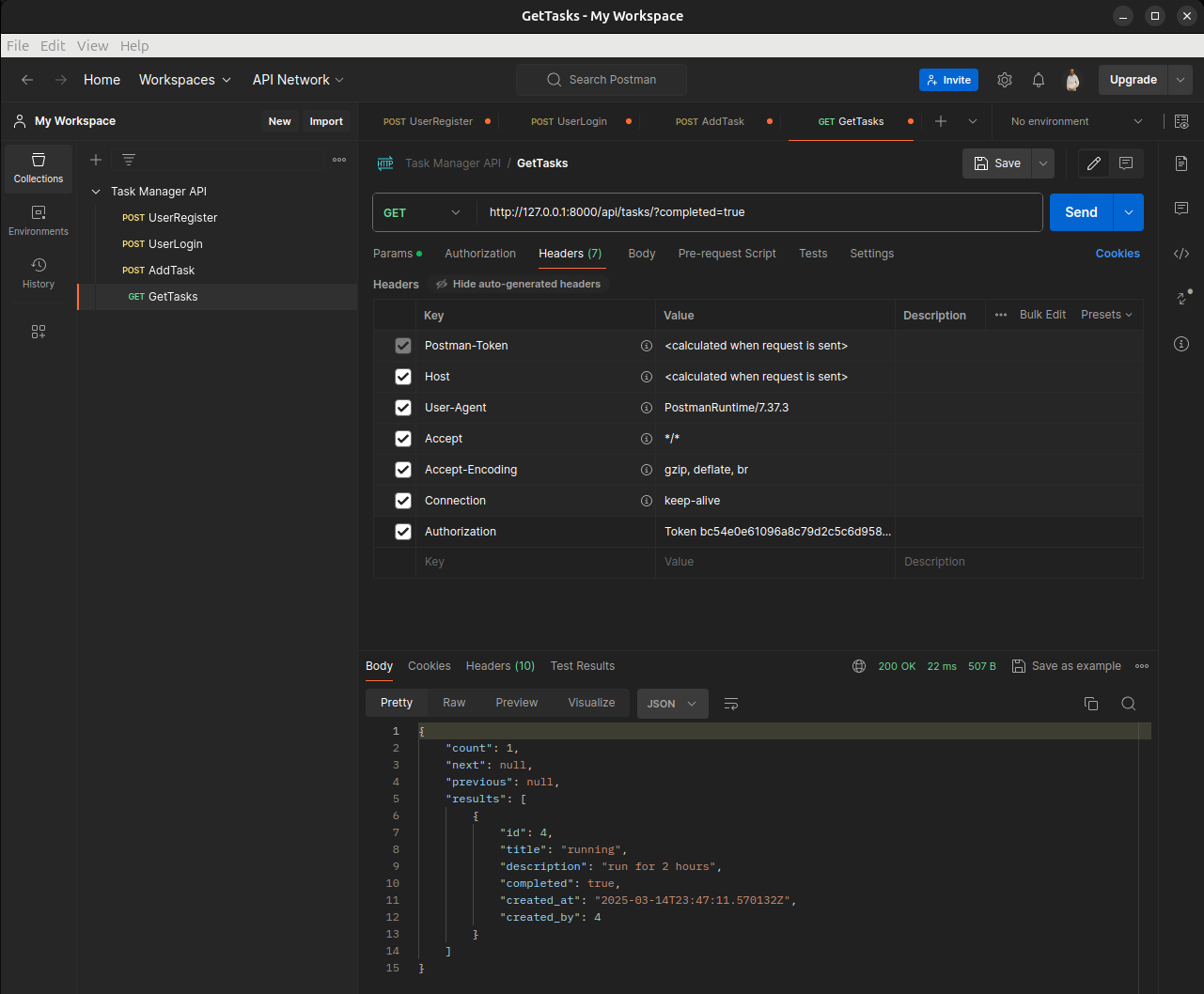This screenshot has width=1204, height=994.
Task: Uncheck the Authorization header checkbox
Action: tap(403, 532)
